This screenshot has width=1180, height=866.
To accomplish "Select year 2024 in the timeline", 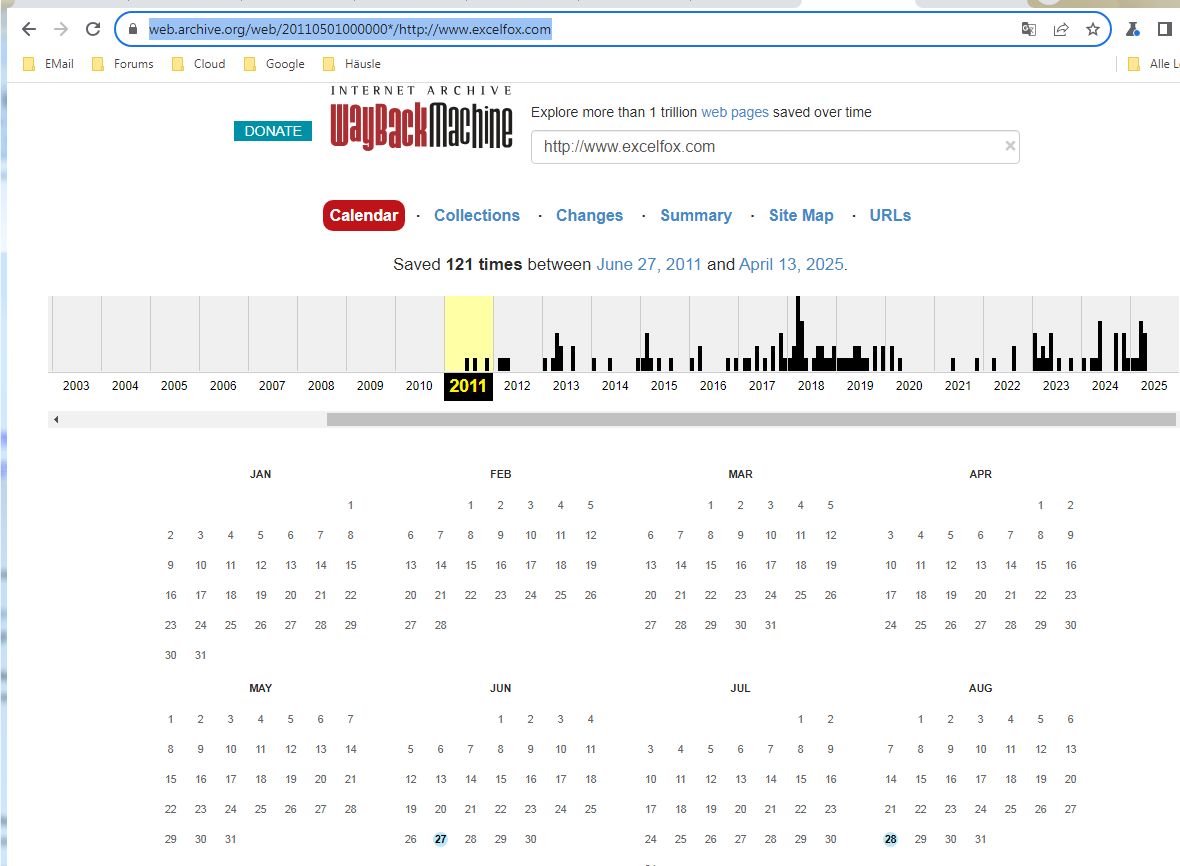I will coord(1105,385).
